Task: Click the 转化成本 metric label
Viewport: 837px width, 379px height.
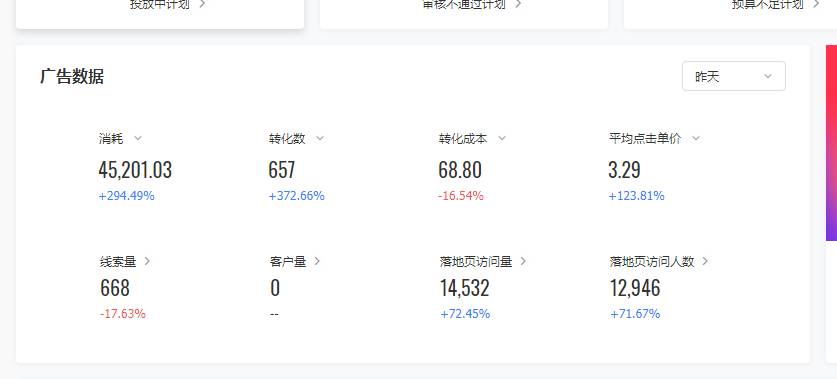Action: (x=463, y=139)
